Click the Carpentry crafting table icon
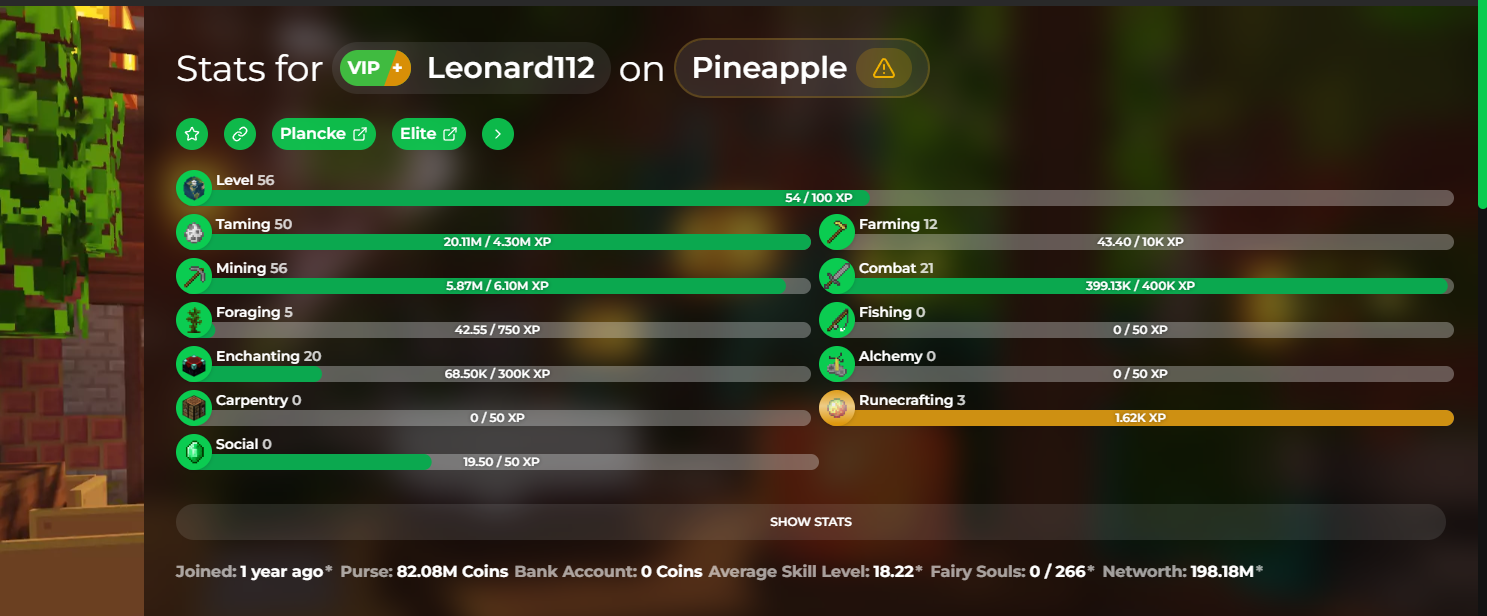Image resolution: width=1487 pixels, height=616 pixels. (194, 408)
